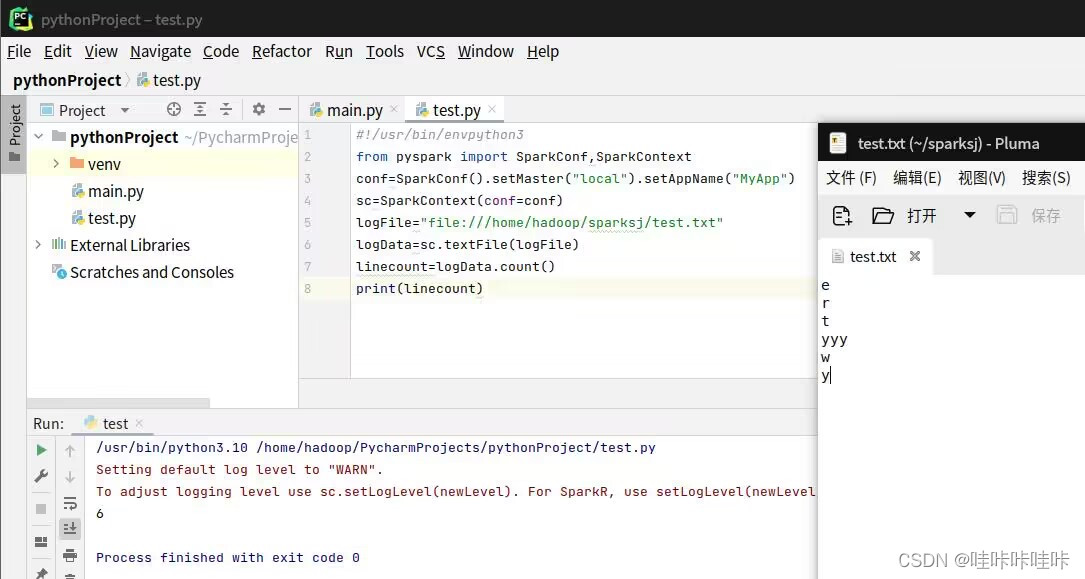Viewport: 1085px width, 579px height.
Task: Click Pluma save icon
Action: 1007,215
